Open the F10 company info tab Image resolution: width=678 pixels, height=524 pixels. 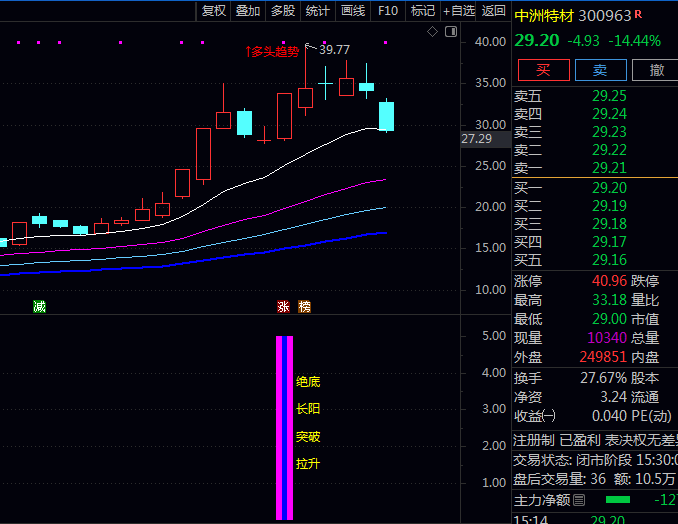click(388, 11)
